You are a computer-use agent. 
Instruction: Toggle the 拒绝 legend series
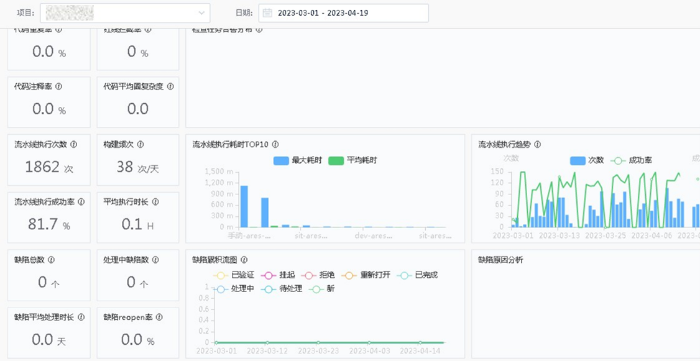coord(318,275)
